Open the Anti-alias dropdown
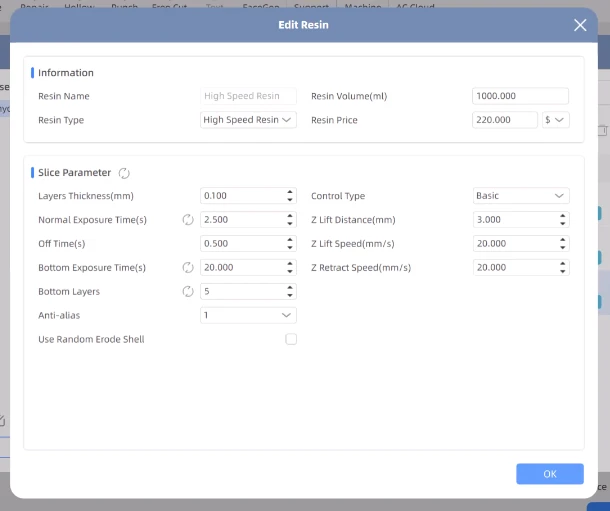The image size is (610, 511). click(x=248, y=315)
